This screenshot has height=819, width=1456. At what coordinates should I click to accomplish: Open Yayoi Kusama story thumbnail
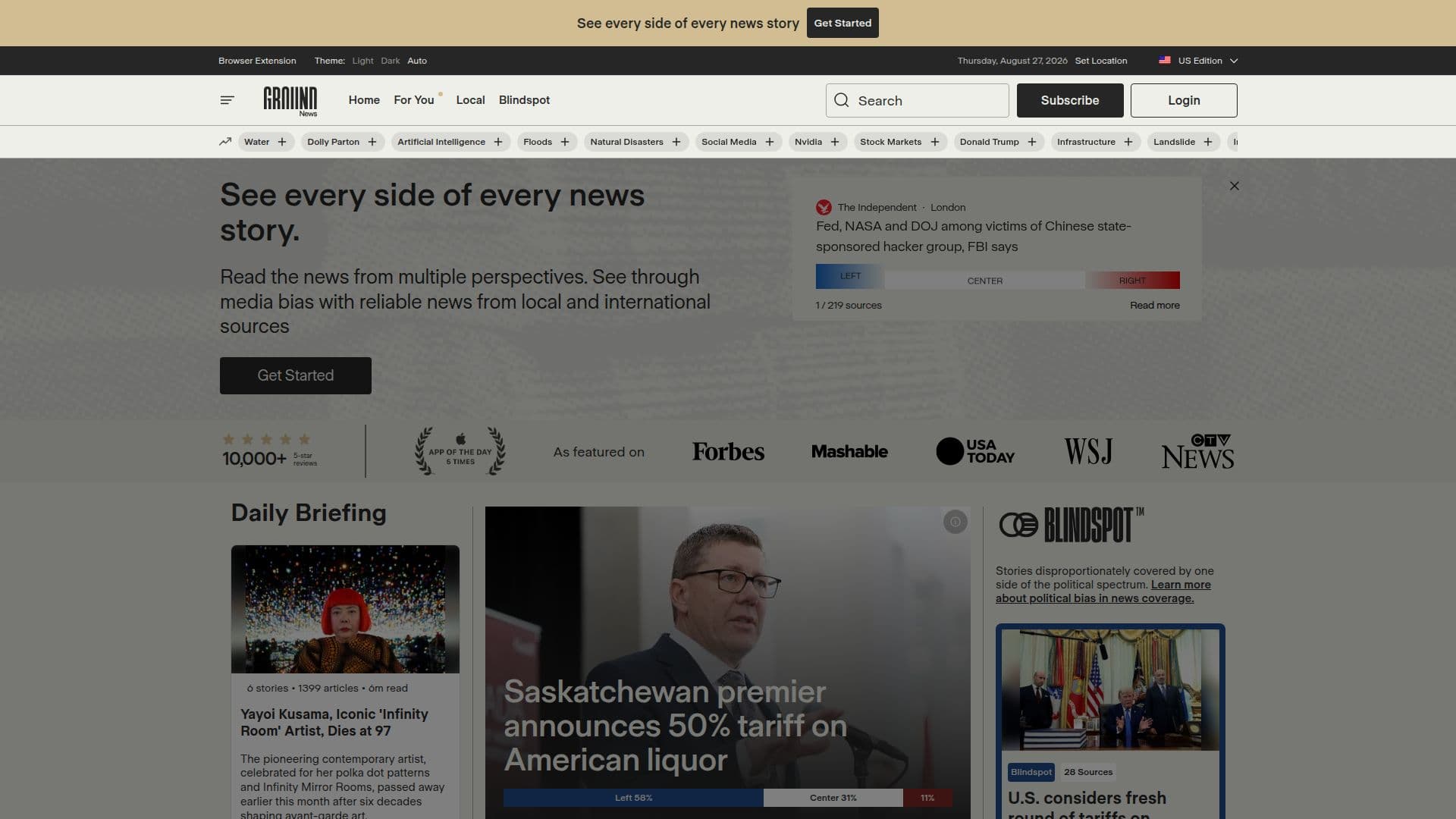345,609
